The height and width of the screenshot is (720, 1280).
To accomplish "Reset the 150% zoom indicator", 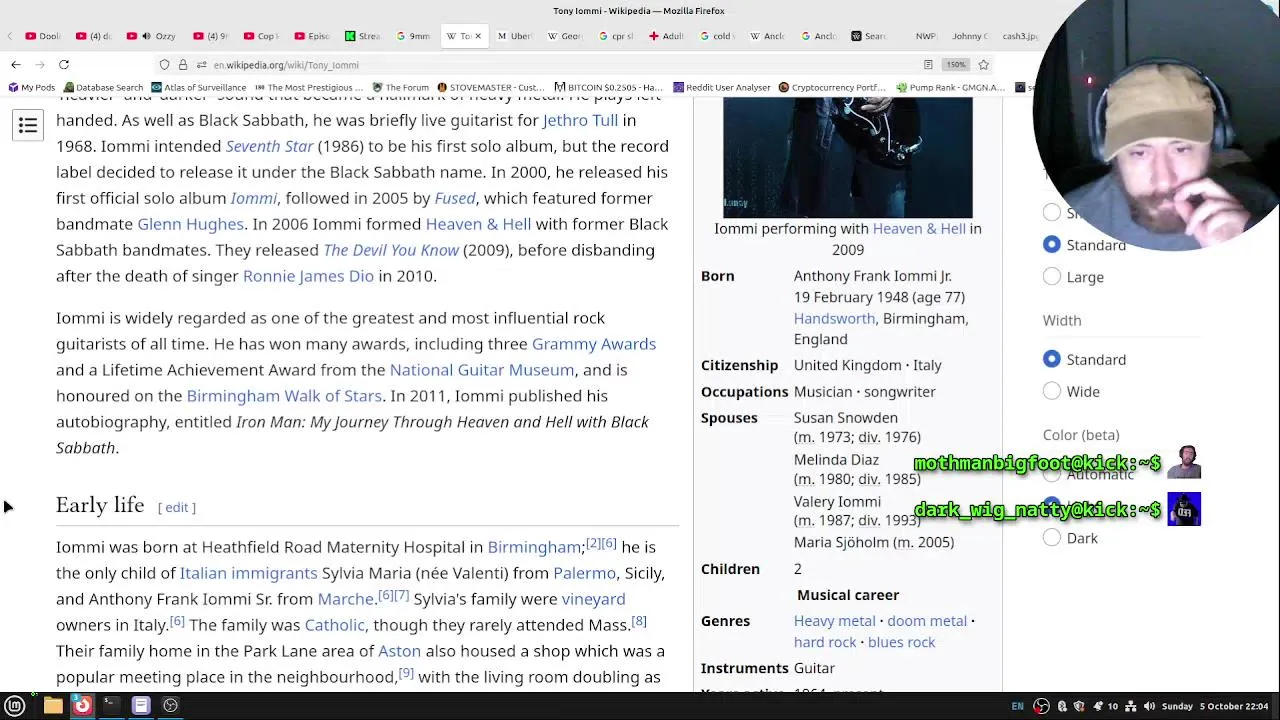I will [956, 65].
